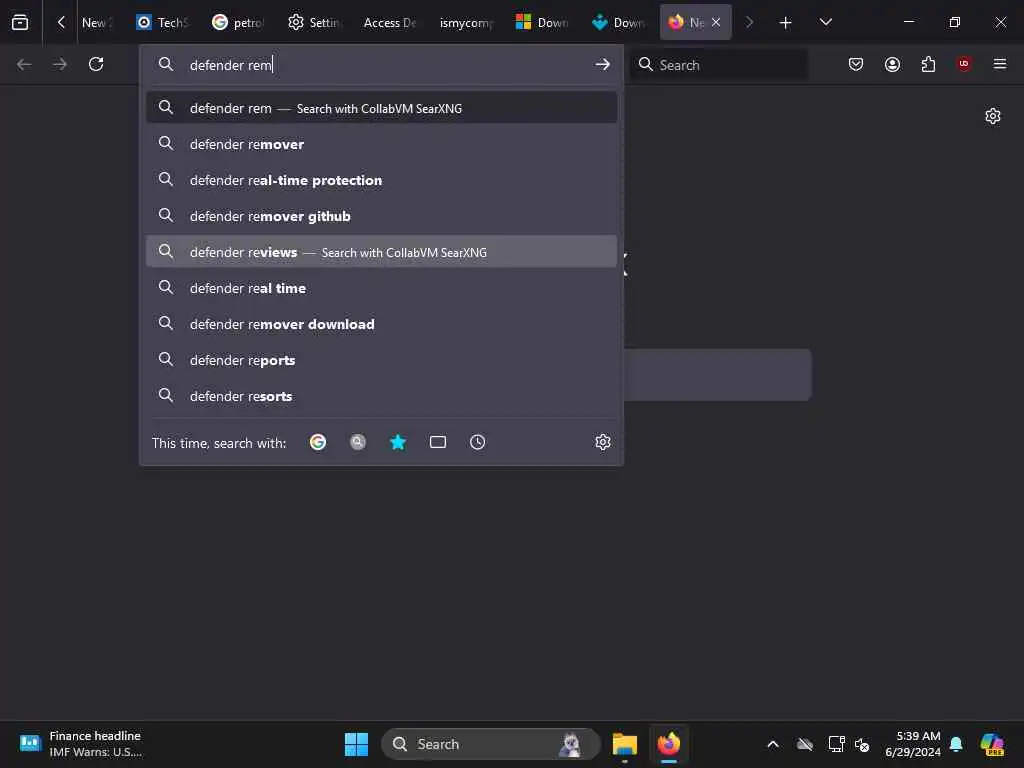Switch to the TechS tab
Screen dimensions: 1024x768
(162, 22)
